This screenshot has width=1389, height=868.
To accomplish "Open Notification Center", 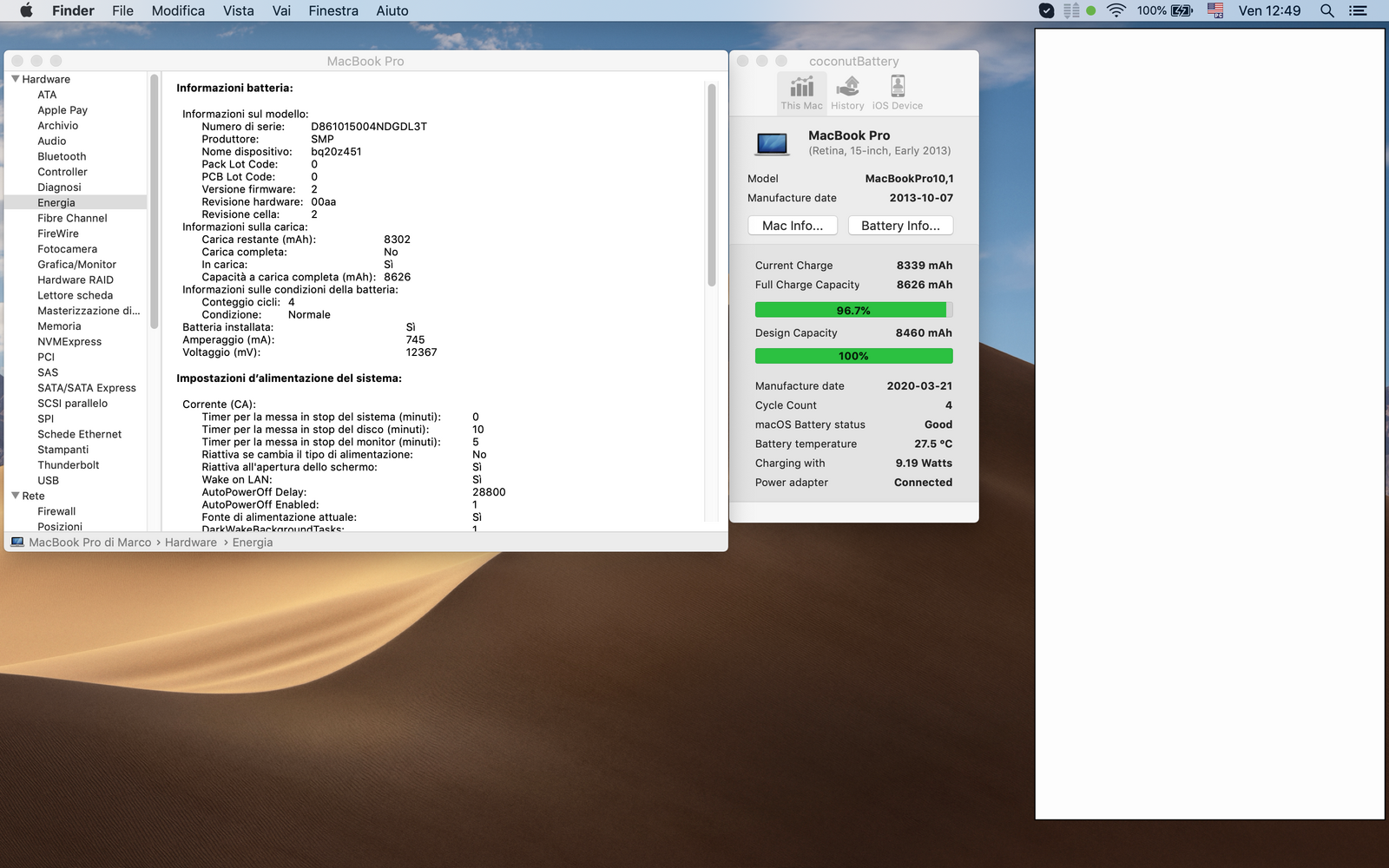I will coord(1358,10).
